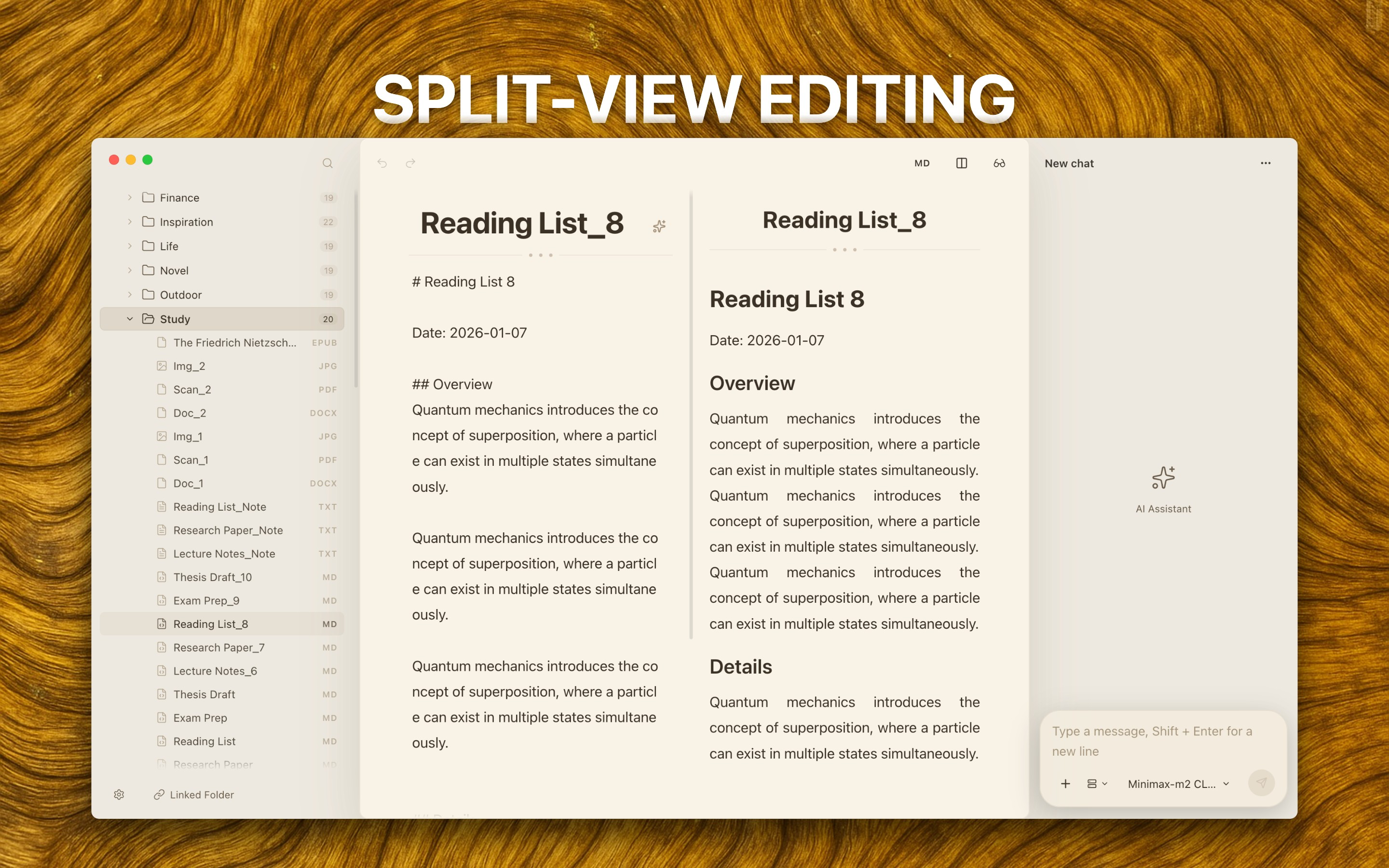Click the undo arrow icon

(x=382, y=163)
